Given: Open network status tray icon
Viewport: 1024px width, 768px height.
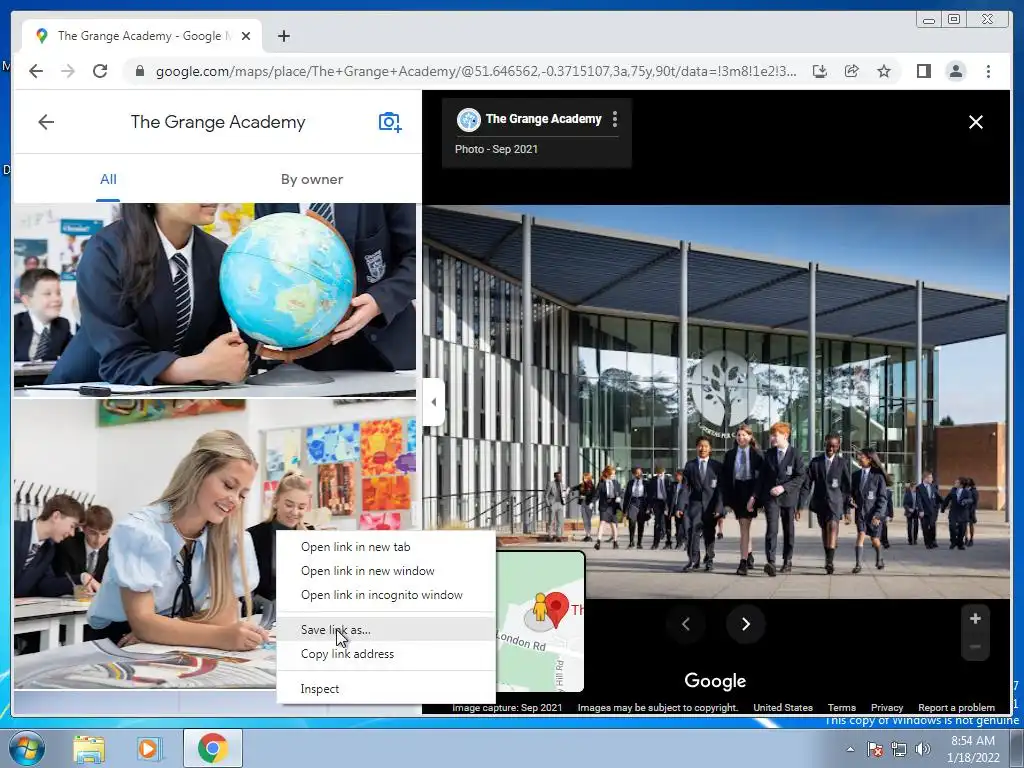Looking at the screenshot, I should pos(899,748).
